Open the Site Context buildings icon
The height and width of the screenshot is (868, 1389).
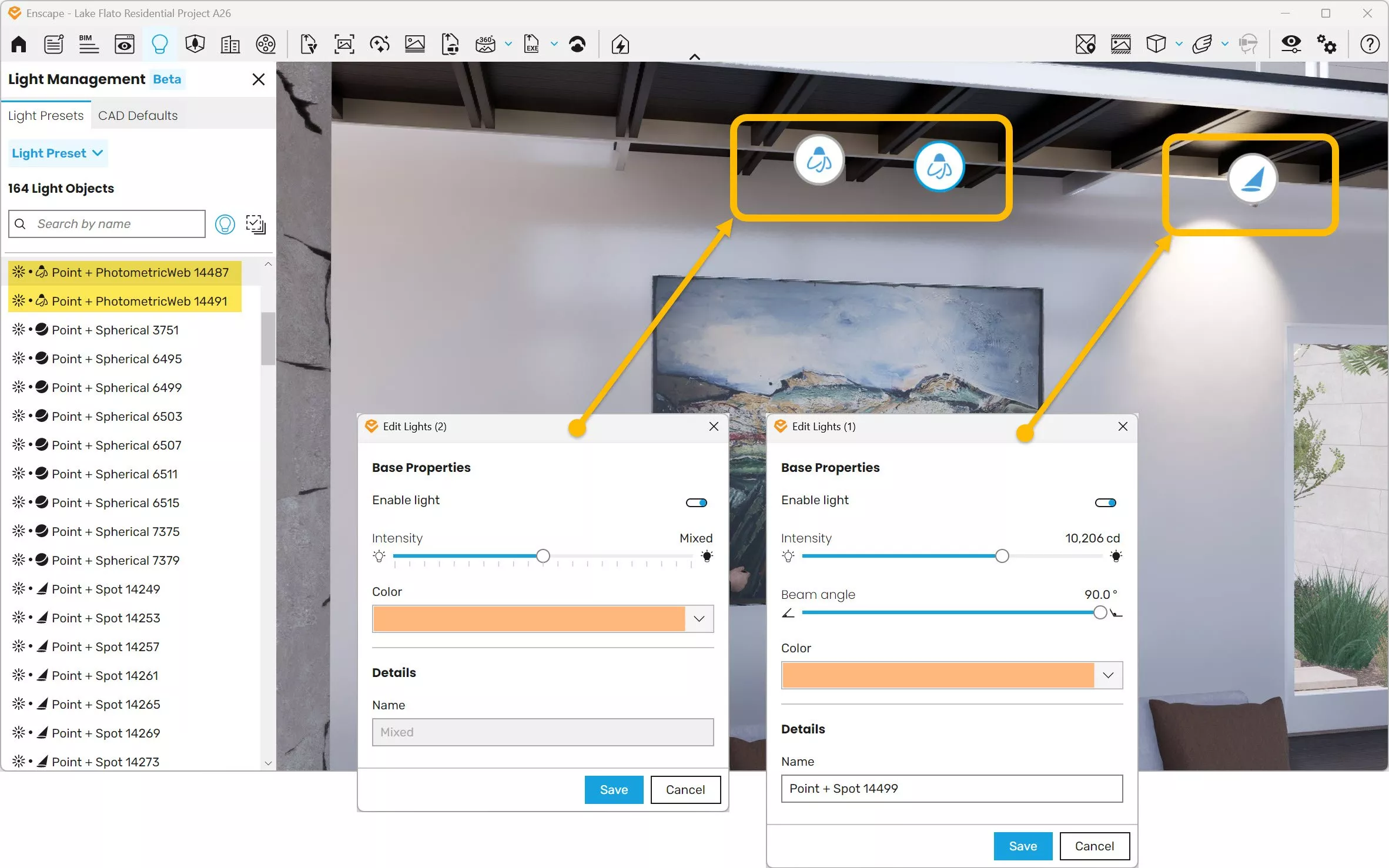click(x=230, y=44)
